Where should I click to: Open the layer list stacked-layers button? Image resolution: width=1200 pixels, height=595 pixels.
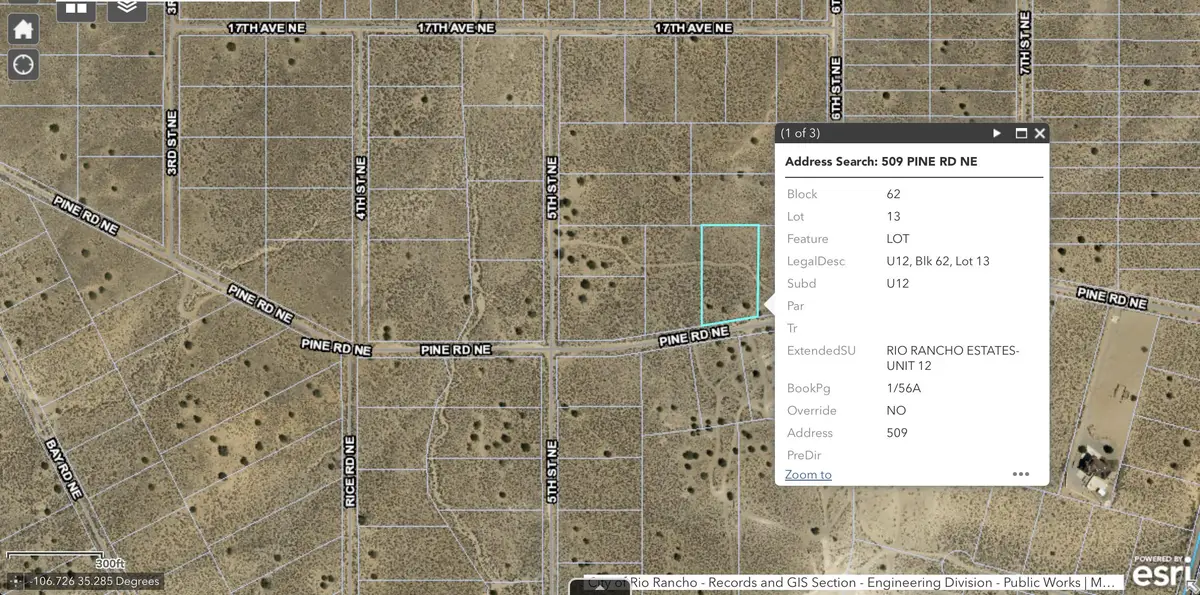pos(126,9)
